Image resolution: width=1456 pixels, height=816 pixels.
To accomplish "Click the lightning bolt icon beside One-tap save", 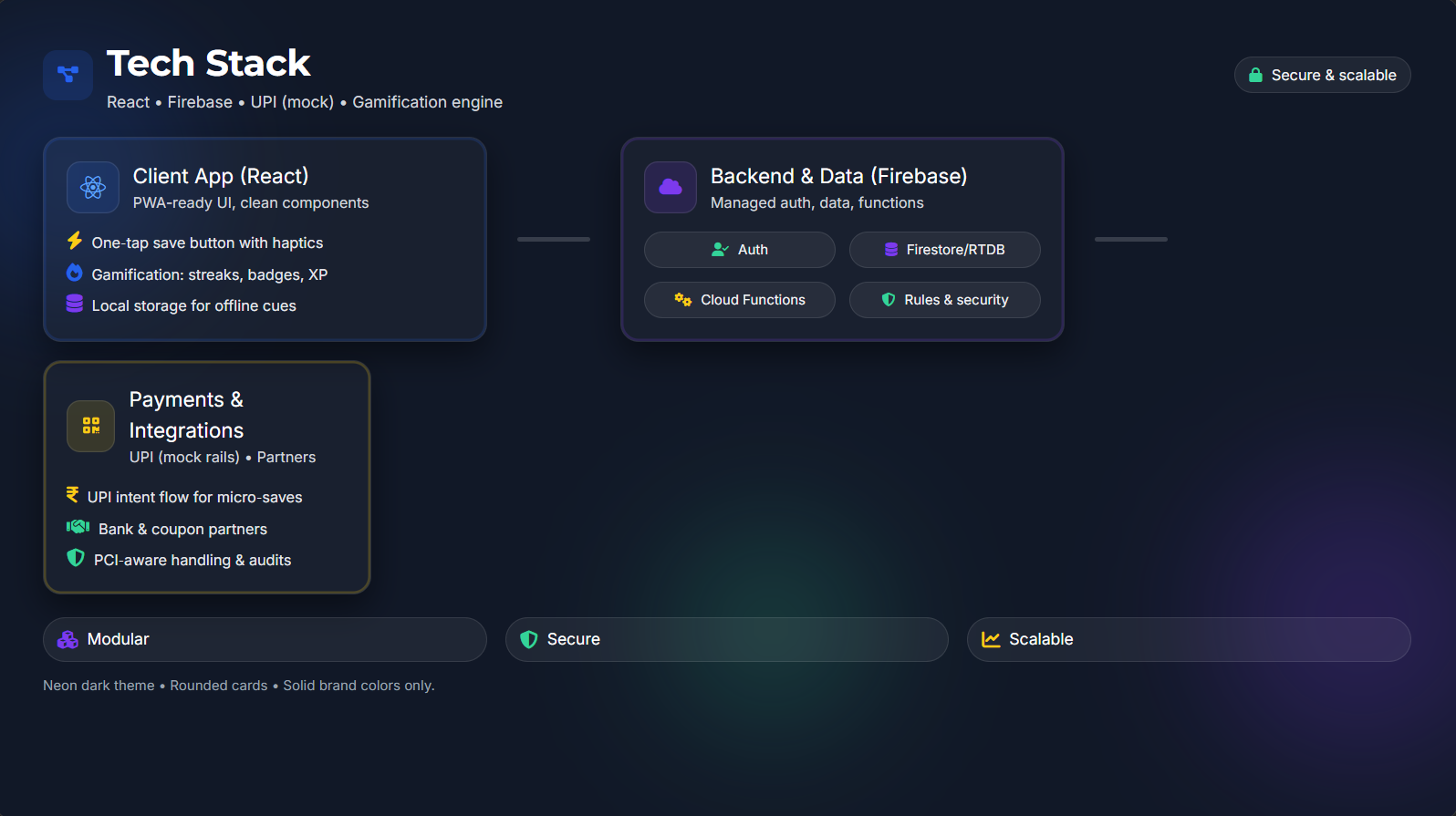I will pos(75,241).
